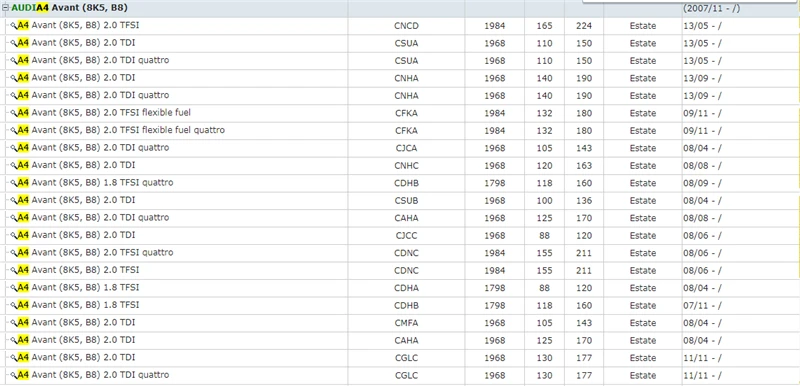Collapse the AUDI A4 Avant (8K5, B8) group
Image resolution: width=800 pixels, height=386 pixels.
[x=6, y=8]
